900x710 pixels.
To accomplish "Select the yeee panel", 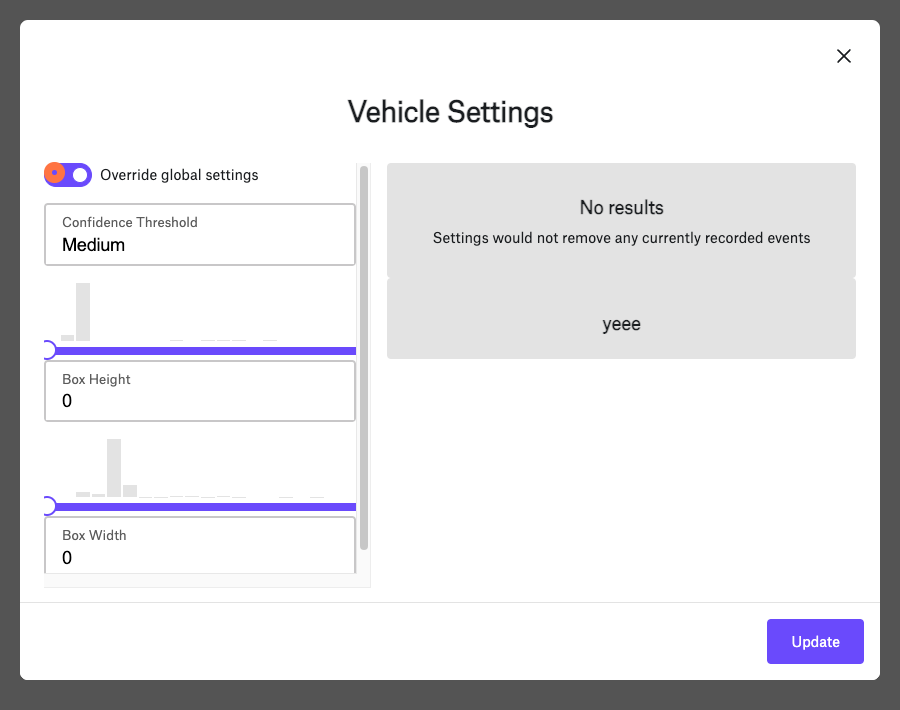I will [621, 319].
